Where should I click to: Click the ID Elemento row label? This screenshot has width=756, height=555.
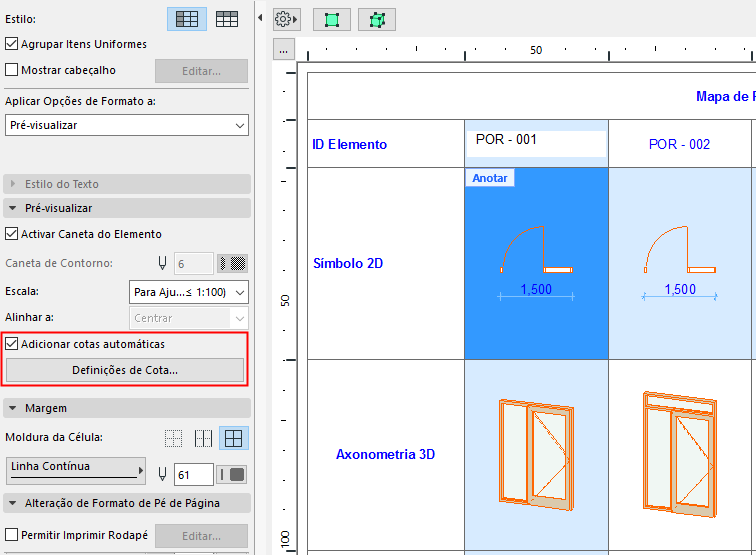pyautogui.click(x=350, y=145)
